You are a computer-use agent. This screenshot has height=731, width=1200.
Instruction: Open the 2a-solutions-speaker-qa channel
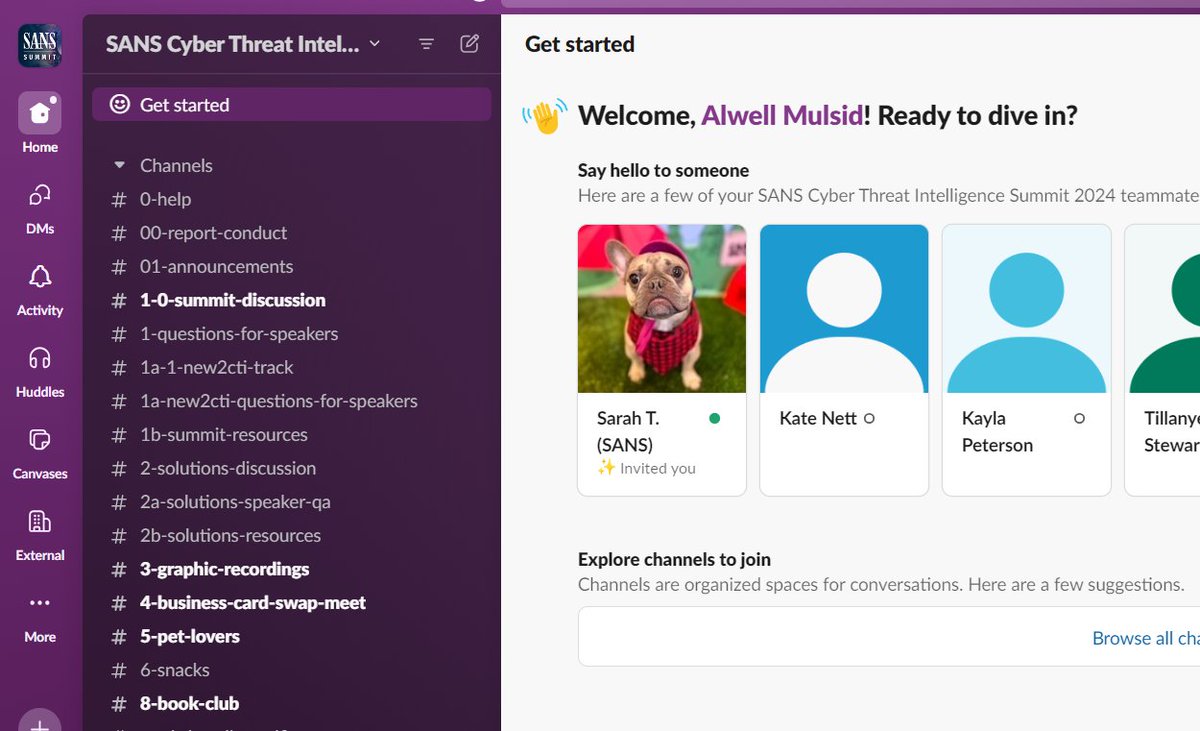291,502
